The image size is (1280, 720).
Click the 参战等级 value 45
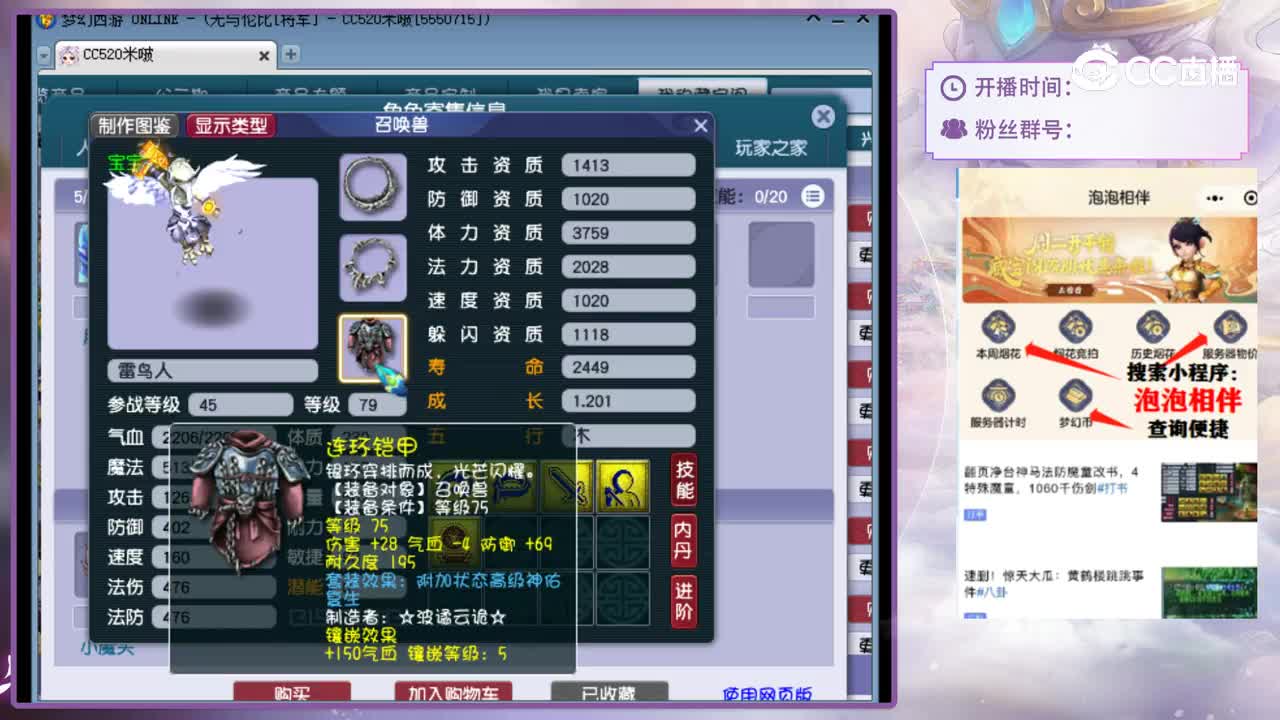click(x=240, y=405)
